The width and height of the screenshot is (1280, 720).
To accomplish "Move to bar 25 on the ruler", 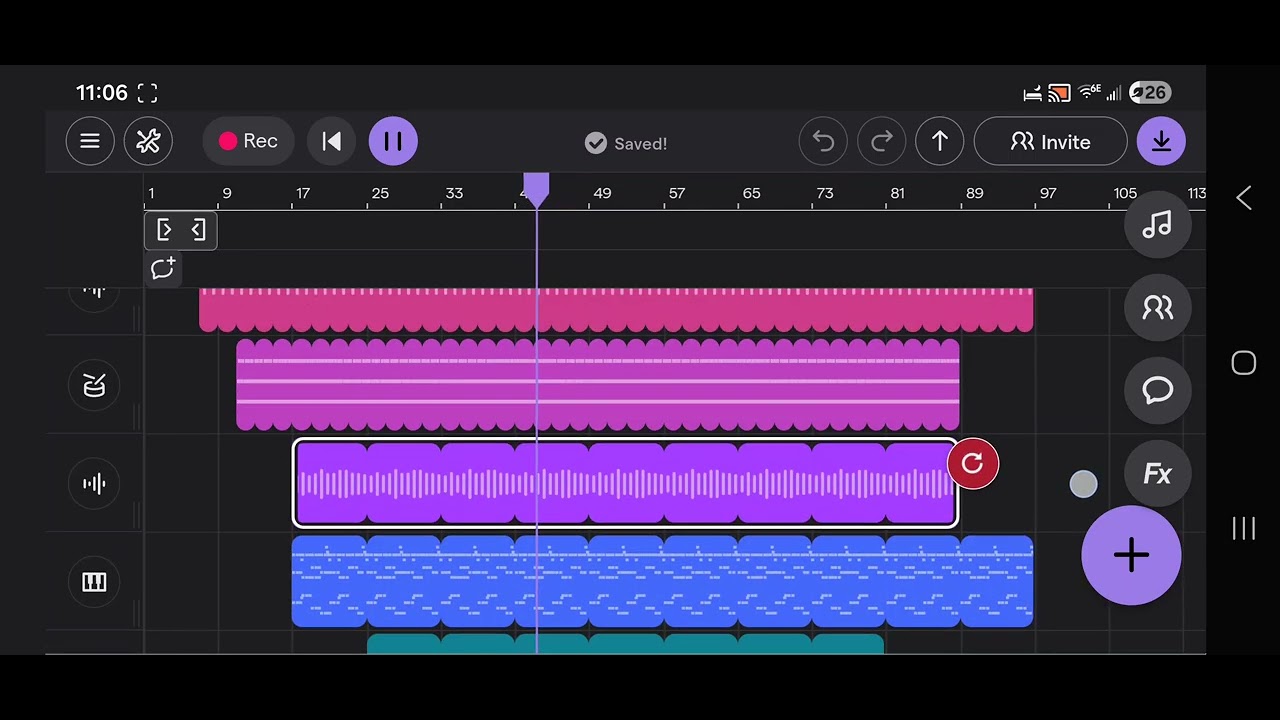I will (380, 193).
